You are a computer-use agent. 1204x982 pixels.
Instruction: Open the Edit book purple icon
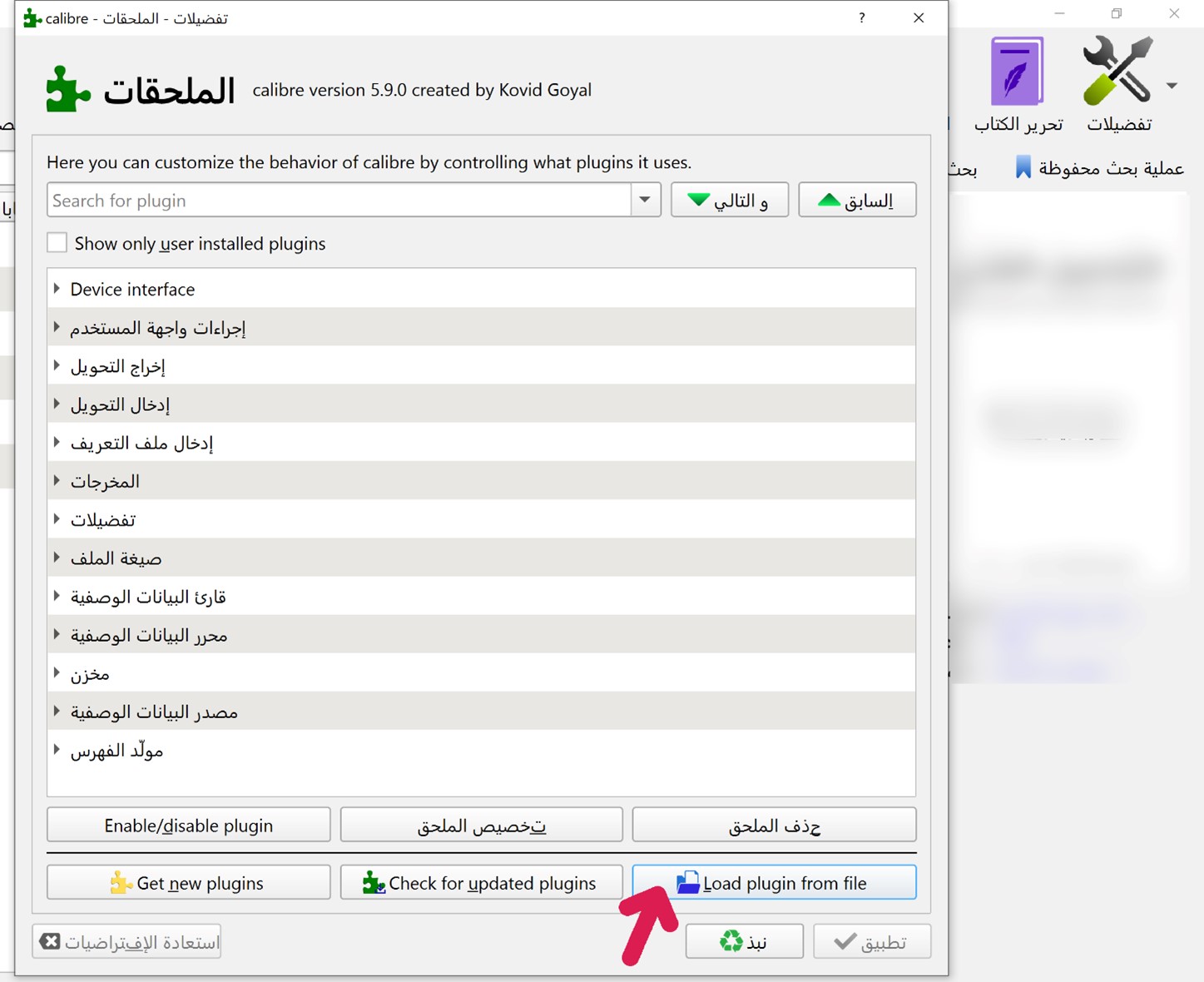click(x=1017, y=72)
